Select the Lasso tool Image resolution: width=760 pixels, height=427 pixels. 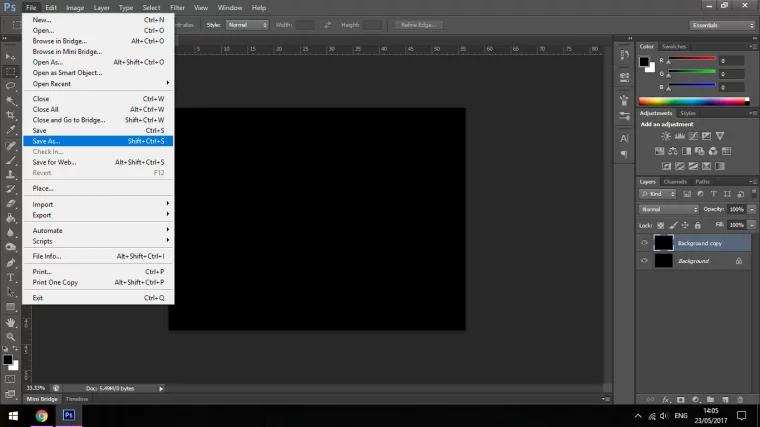point(11,86)
